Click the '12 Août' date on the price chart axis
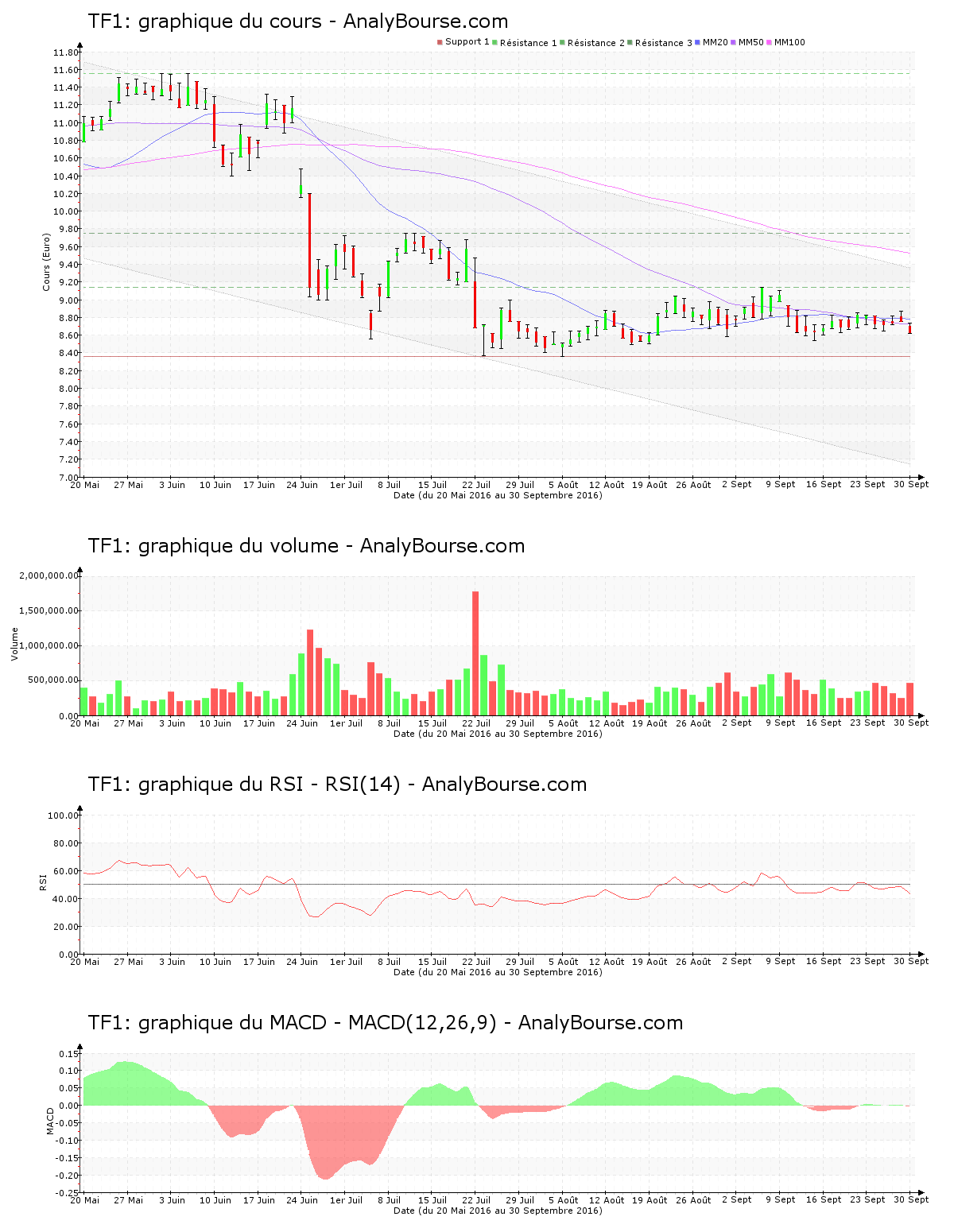Viewport: 954px width, 1232px height. 607,485
